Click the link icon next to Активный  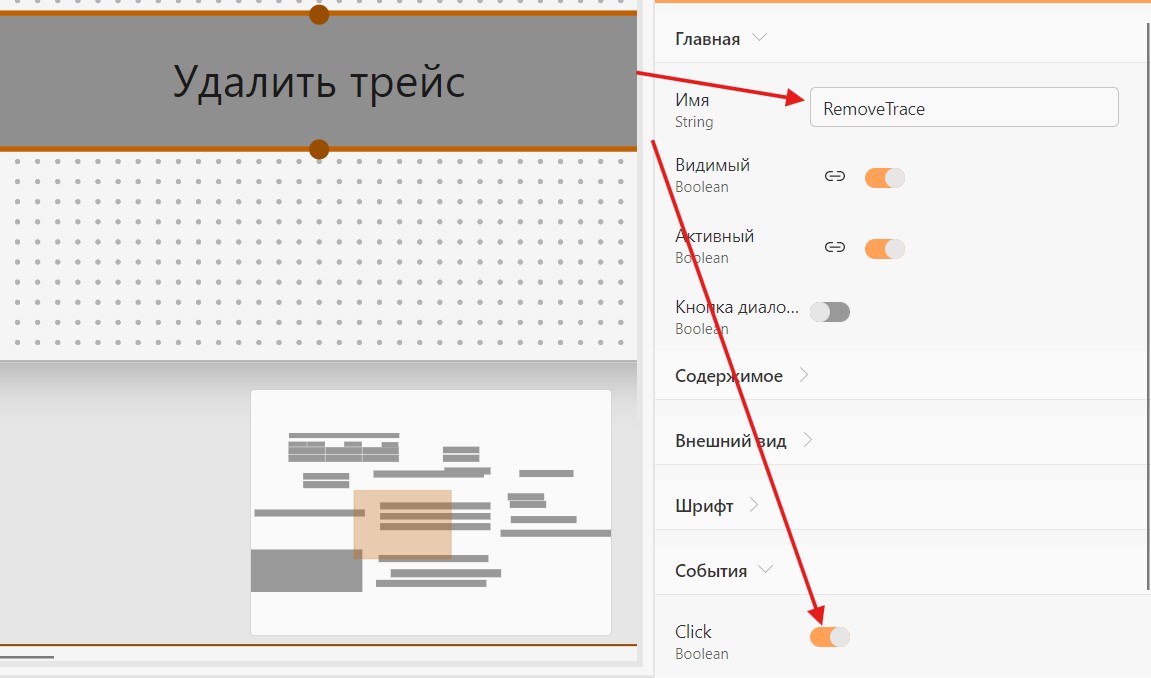(x=835, y=247)
